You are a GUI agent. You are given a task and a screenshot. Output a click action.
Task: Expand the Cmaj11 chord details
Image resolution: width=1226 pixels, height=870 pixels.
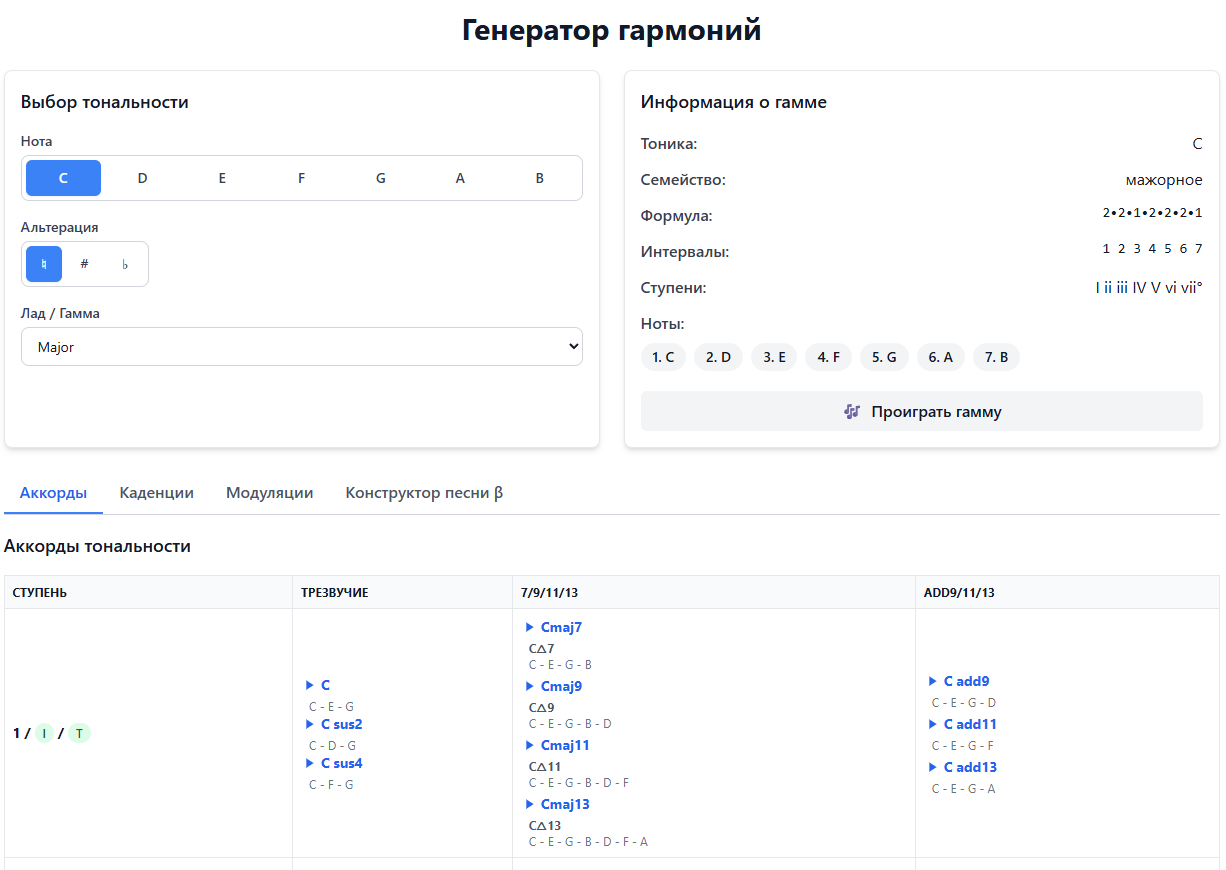pyautogui.click(x=565, y=746)
